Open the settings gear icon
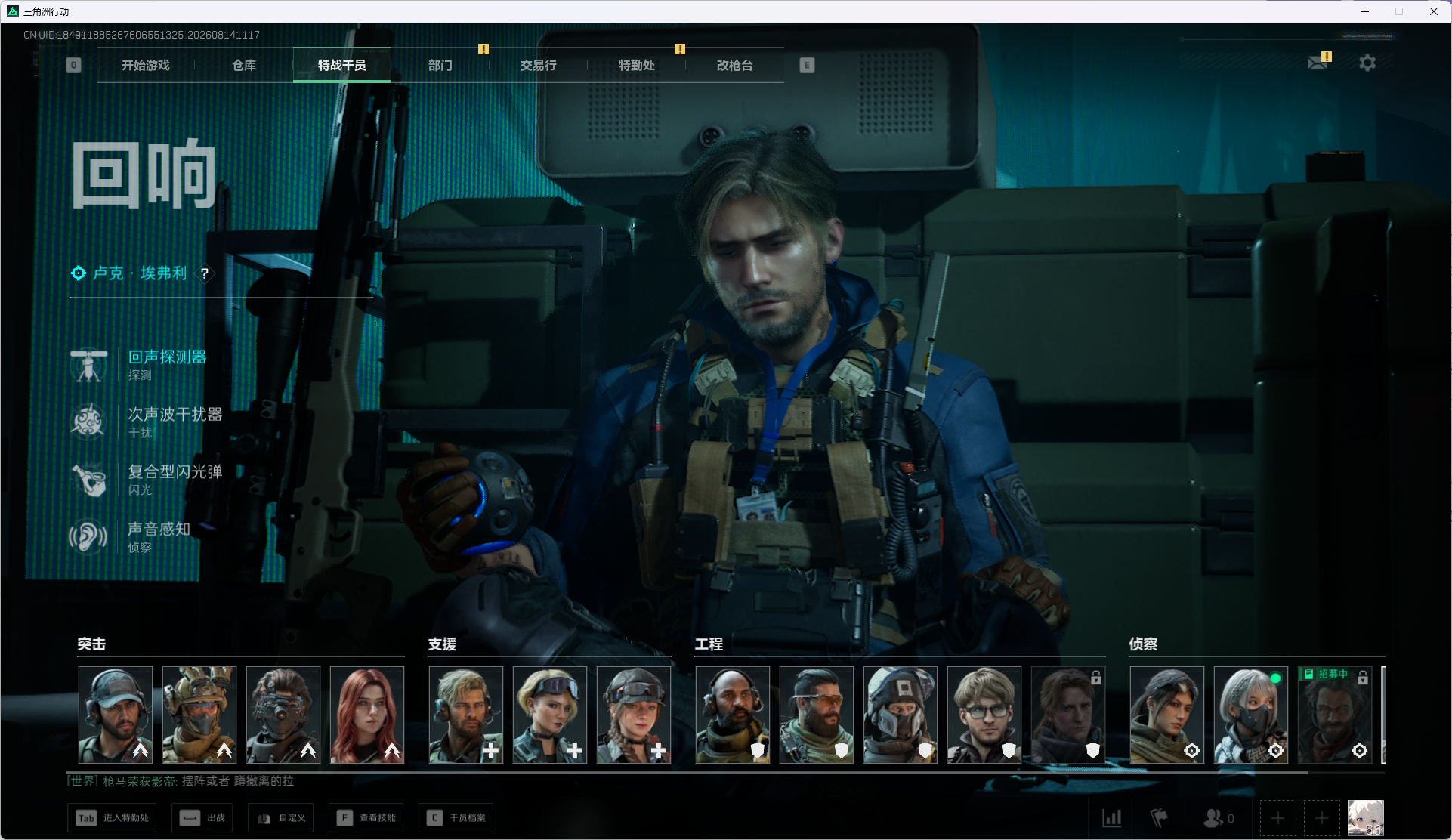 [1367, 63]
